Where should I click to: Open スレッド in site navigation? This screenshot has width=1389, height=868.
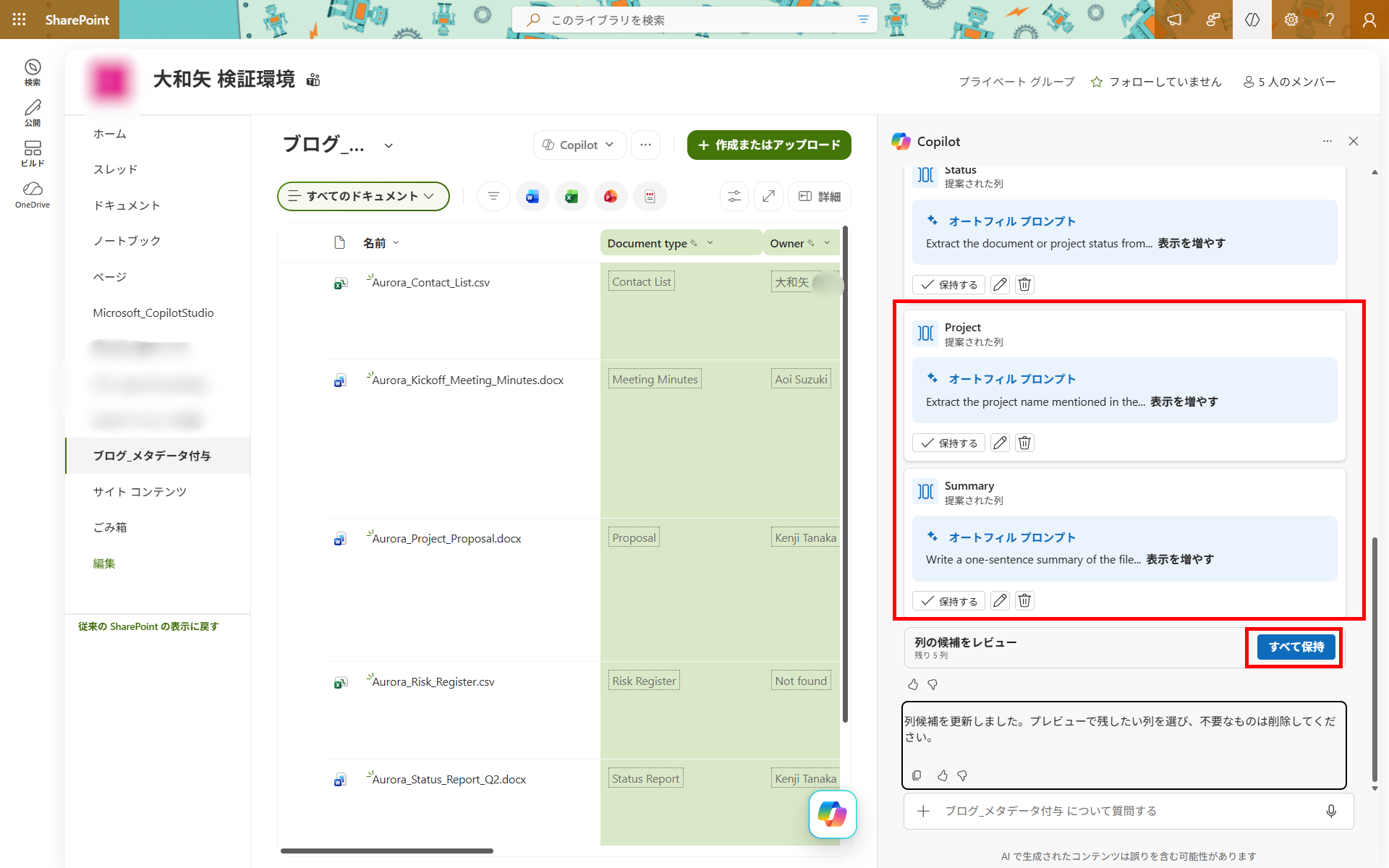(x=115, y=169)
